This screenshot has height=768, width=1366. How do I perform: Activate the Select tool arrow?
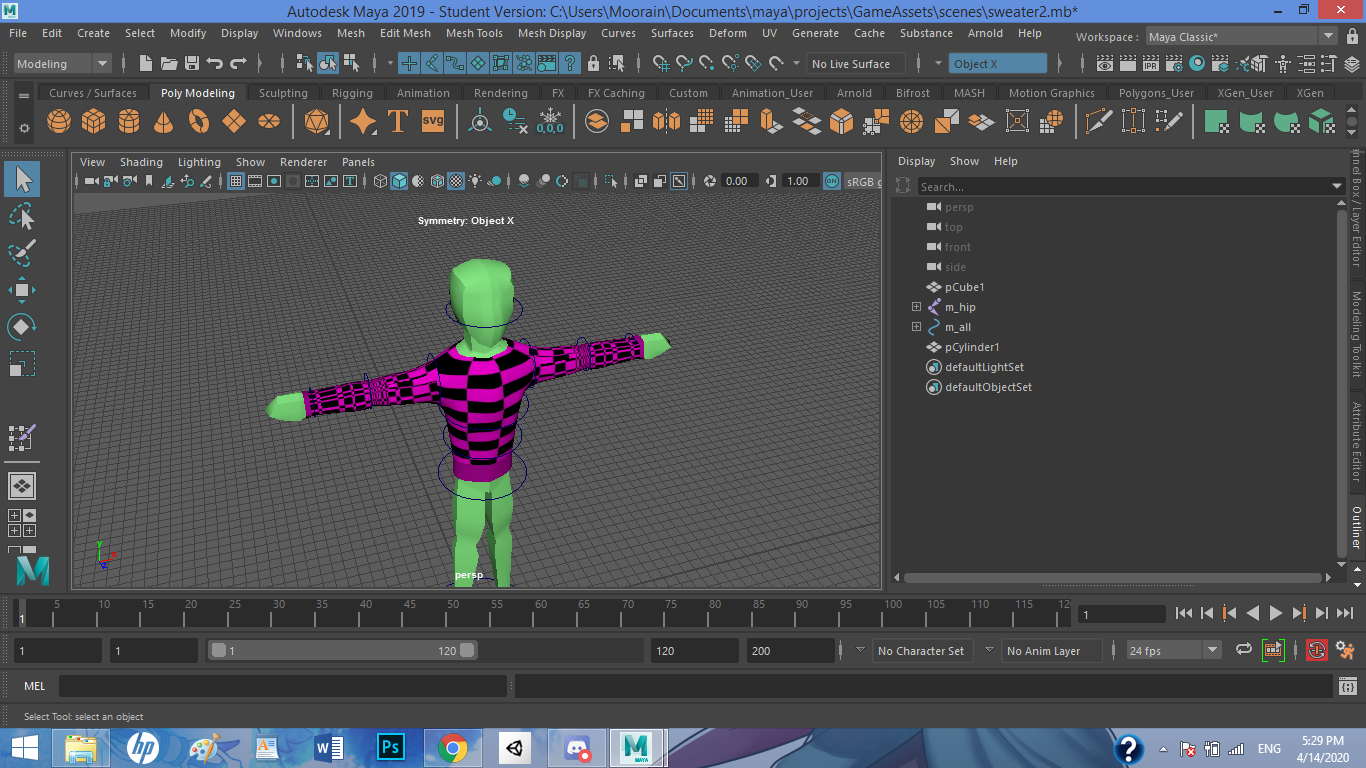22,179
